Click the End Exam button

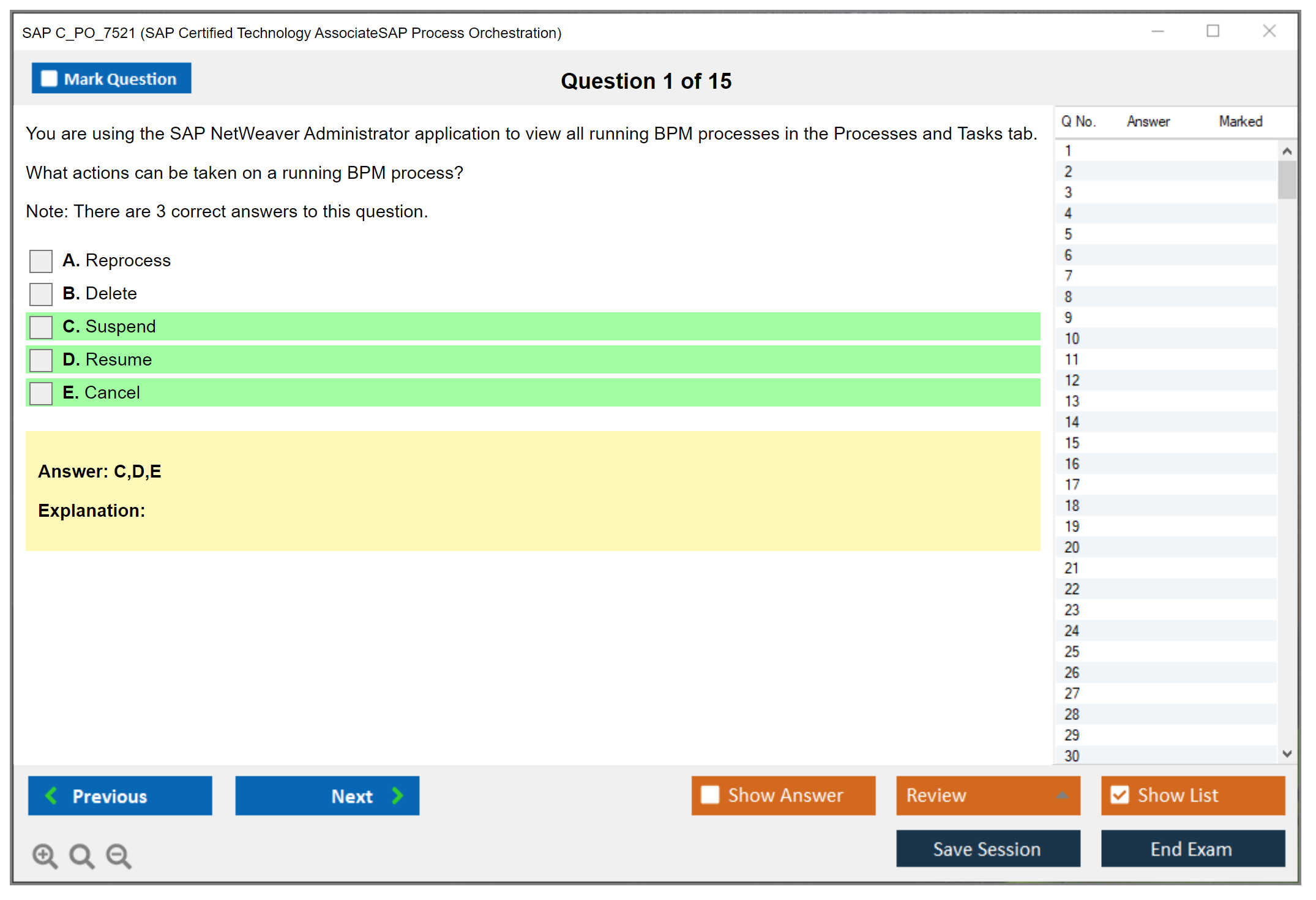coord(1192,849)
